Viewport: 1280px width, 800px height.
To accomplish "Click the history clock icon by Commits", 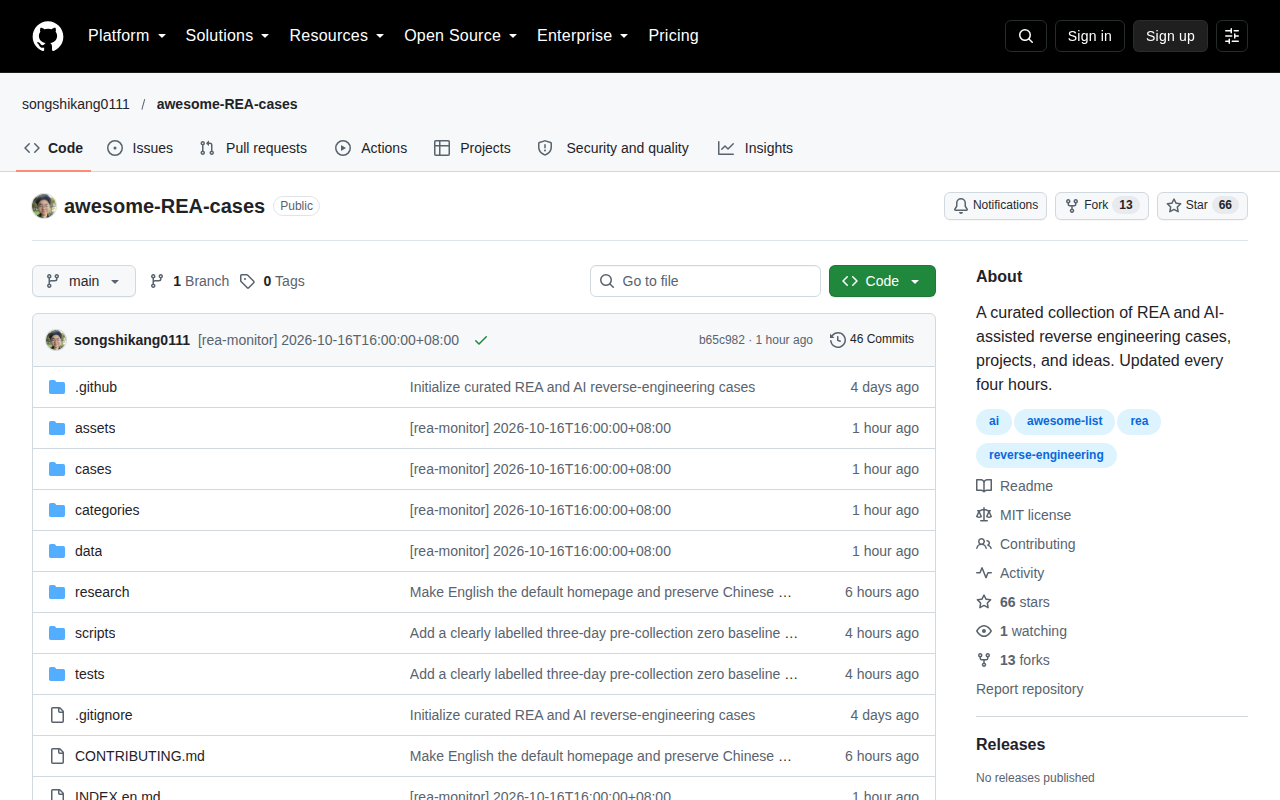I will (838, 340).
